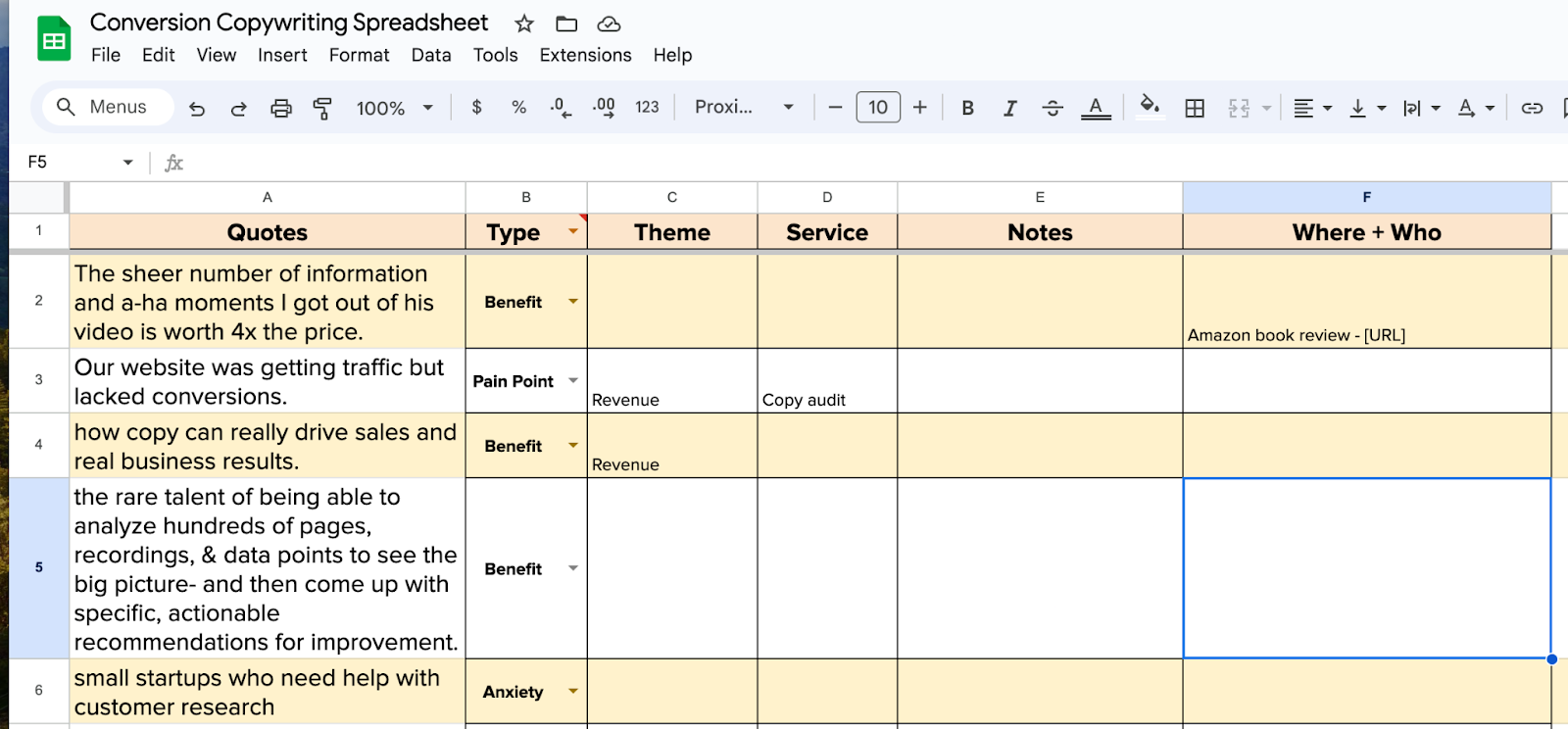Image resolution: width=1568 pixels, height=729 pixels.
Task: Click the undo arrow icon
Action: [x=197, y=108]
